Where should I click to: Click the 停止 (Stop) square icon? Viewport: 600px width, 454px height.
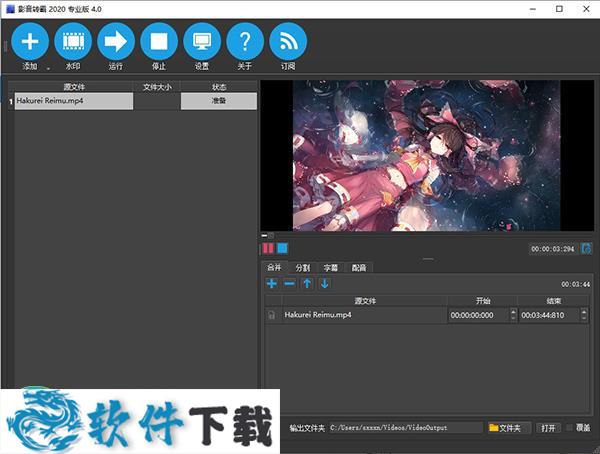click(159, 41)
